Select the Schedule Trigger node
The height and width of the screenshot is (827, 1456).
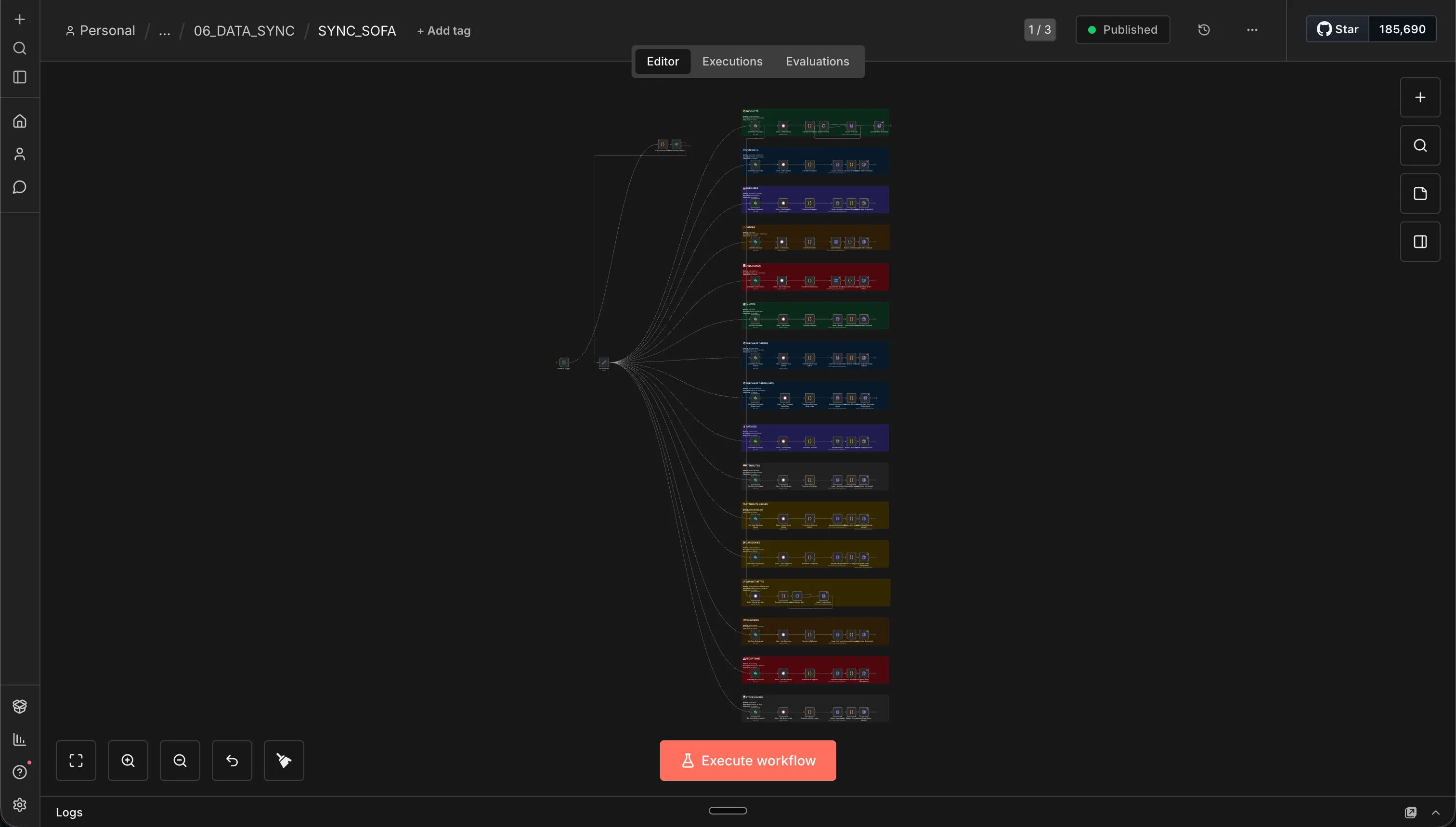(x=563, y=362)
